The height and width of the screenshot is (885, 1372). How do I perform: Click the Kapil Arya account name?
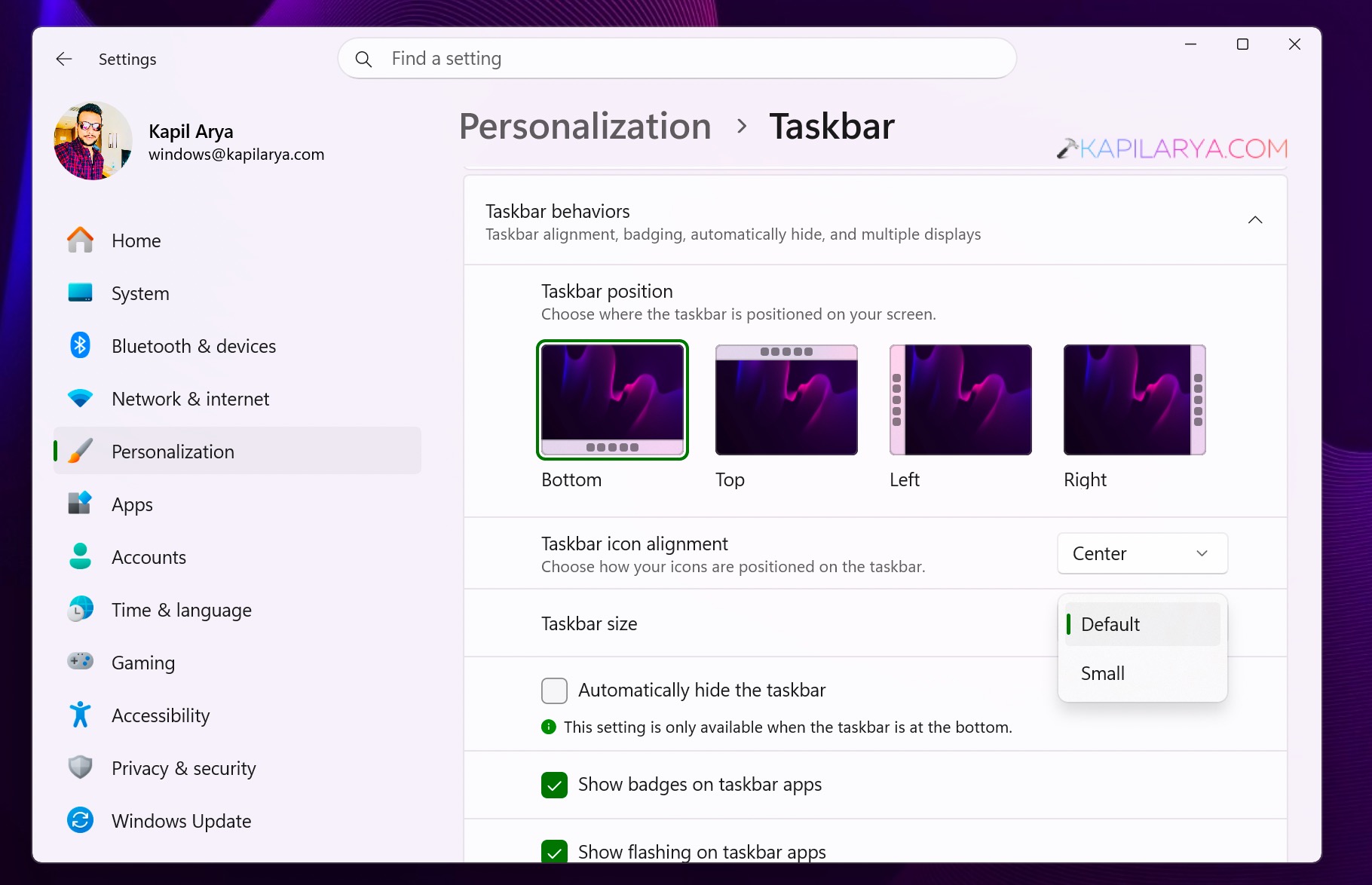(x=191, y=131)
